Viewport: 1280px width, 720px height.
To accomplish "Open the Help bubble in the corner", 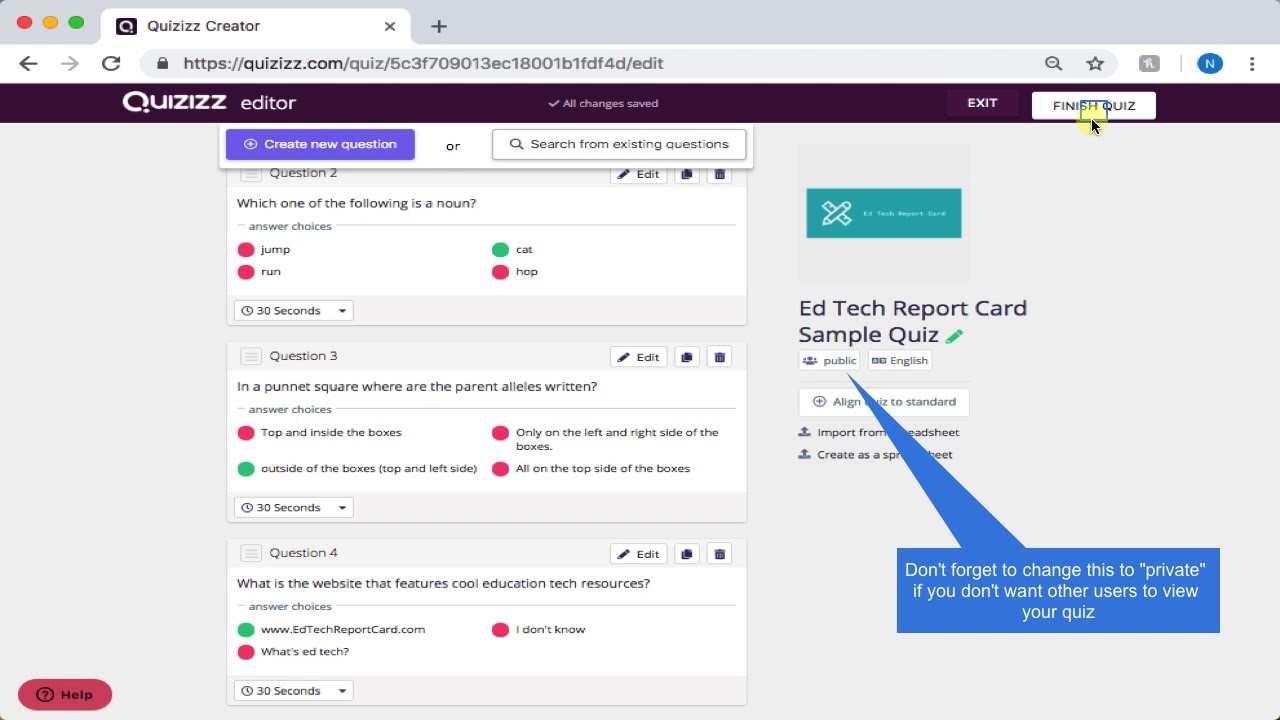I will click(x=64, y=694).
